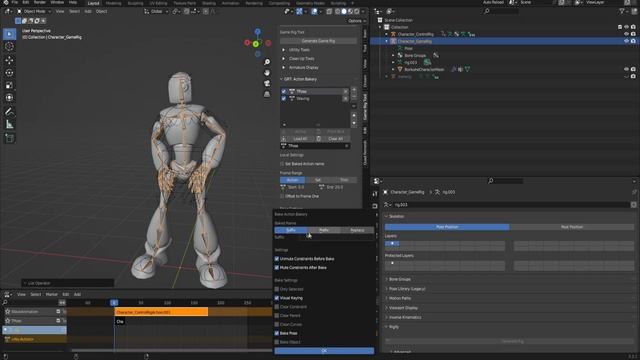Remove Tpose from the action bakery list

click(345, 91)
